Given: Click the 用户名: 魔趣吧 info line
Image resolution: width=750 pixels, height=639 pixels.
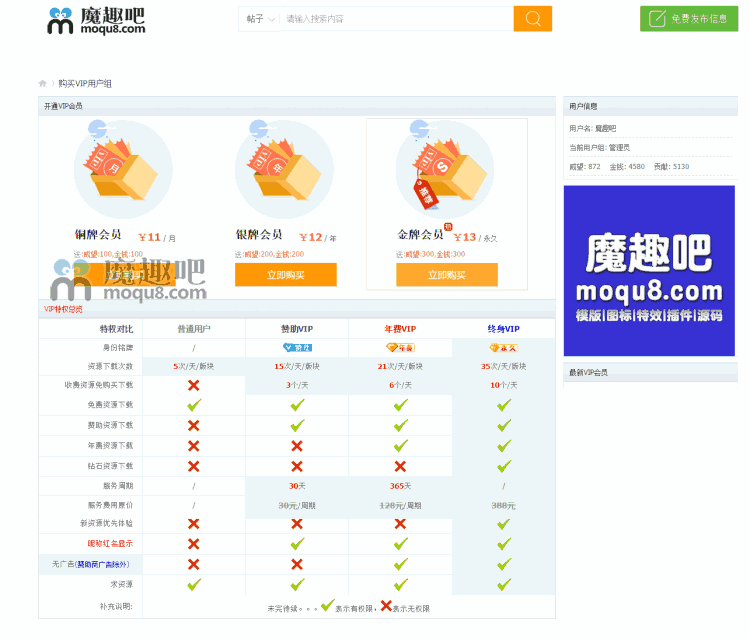Looking at the screenshot, I should click(x=593, y=128).
